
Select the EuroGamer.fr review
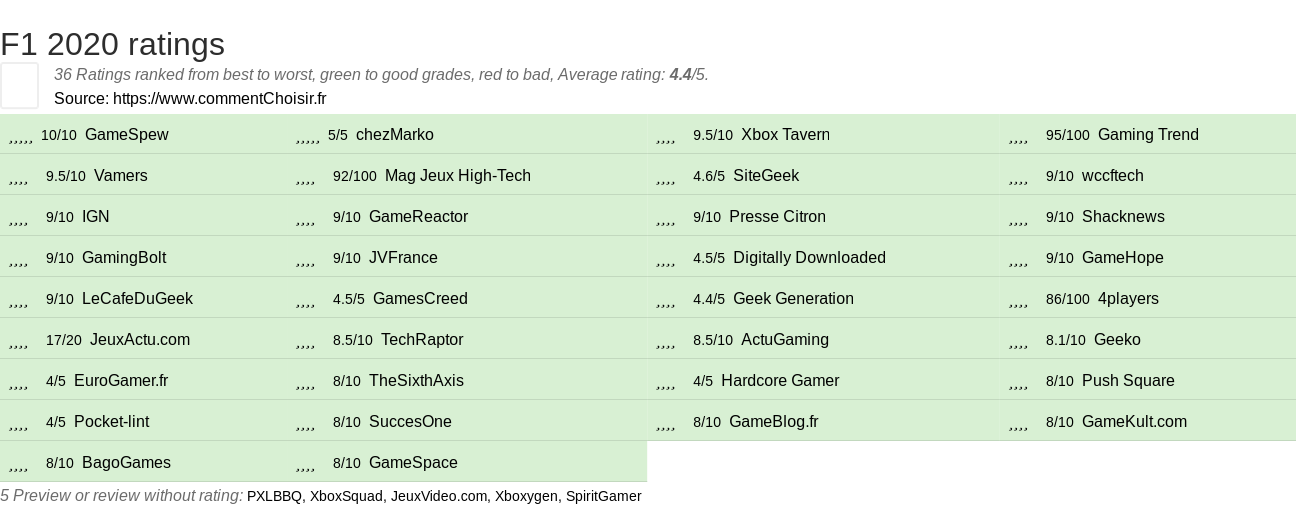[x=121, y=381]
